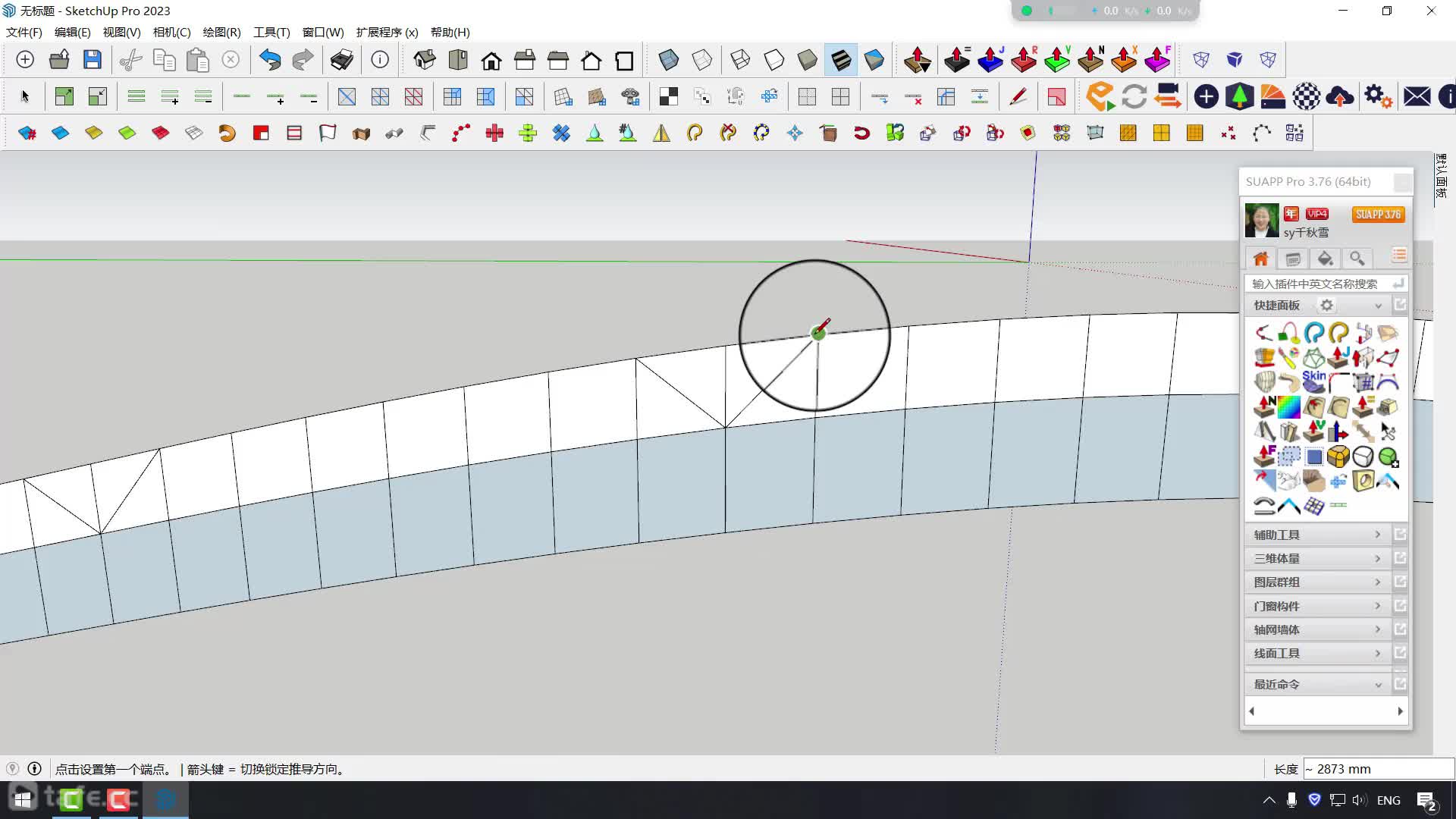The width and height of the screenshot is (1456, 819).
Task: Toggle Hidden Line style cube
Action: (x=774, y=60)
